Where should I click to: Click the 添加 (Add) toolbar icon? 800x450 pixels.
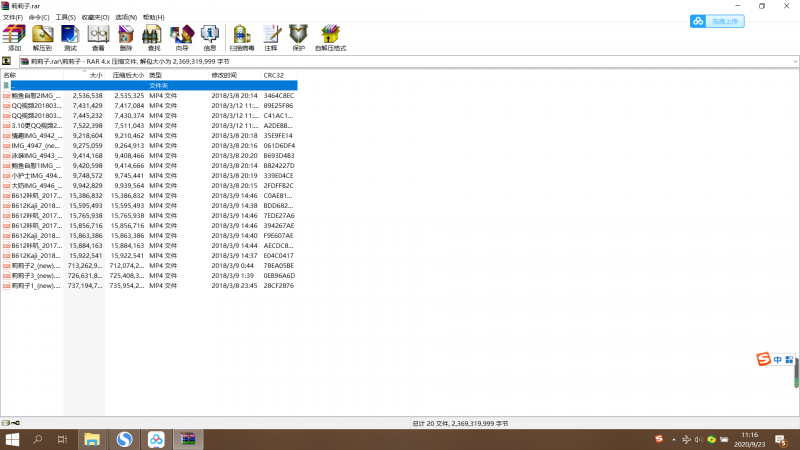14,38
